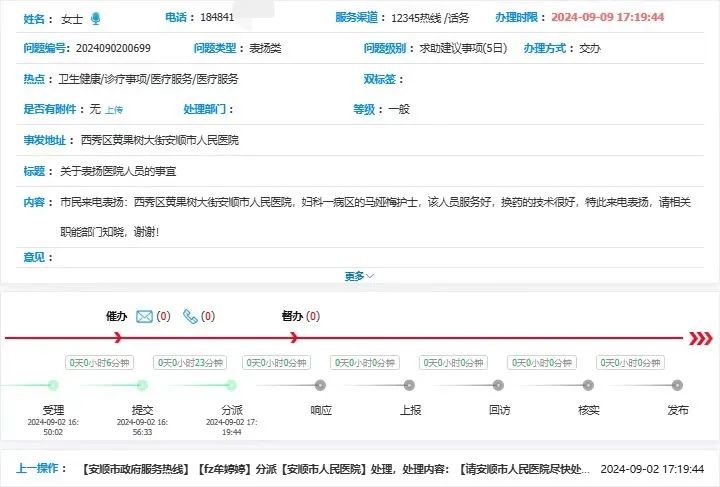This screenshot has height=487, width=720.
Task: Click the envelope message icon next to 催办
Action: click(144, 316)
